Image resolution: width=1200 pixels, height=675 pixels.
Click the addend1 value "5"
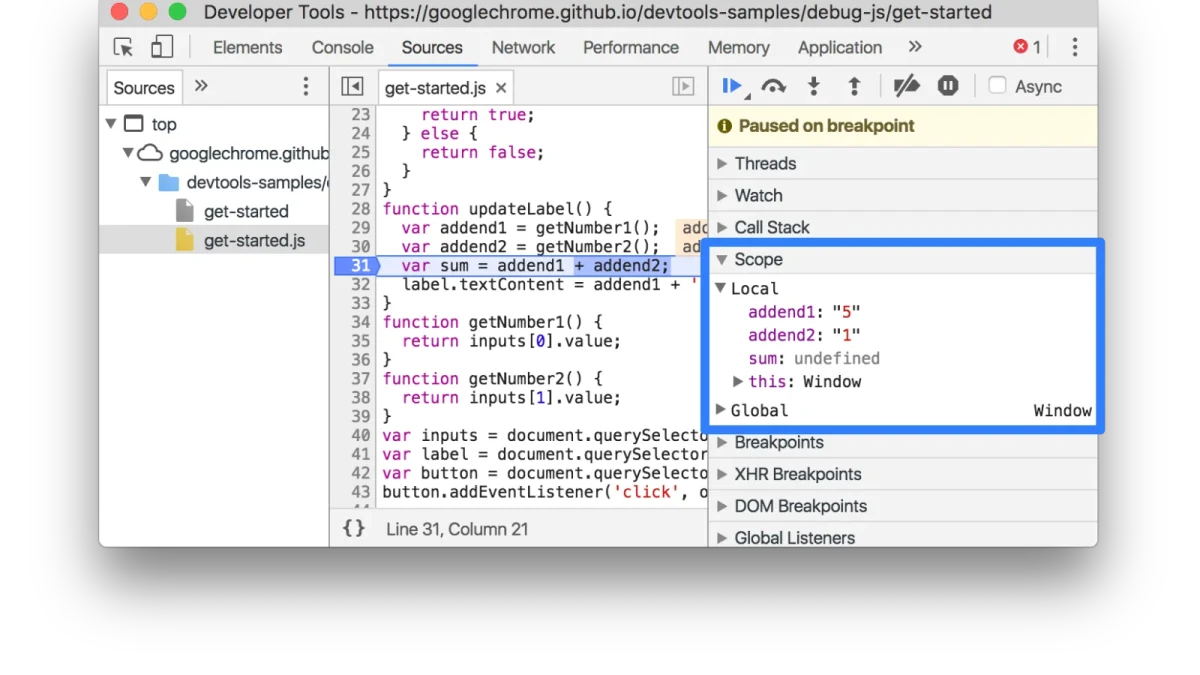tap(846, 312)
